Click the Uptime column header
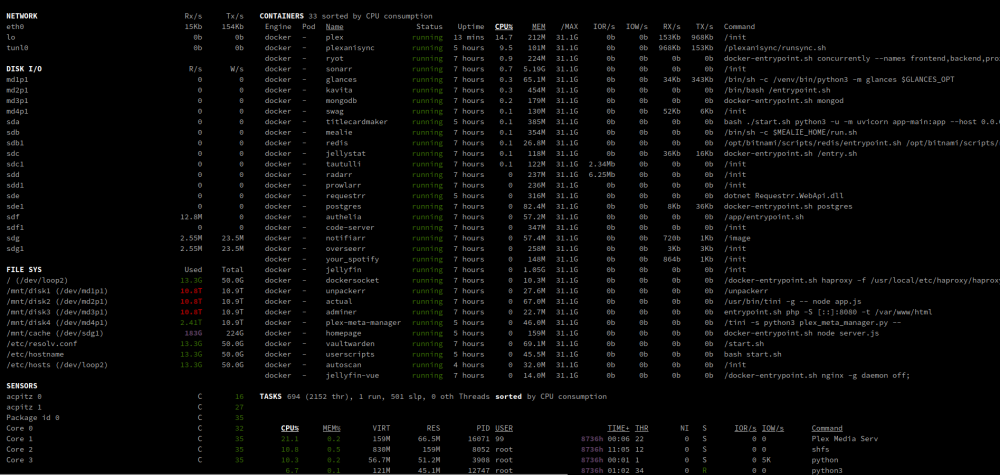Screen dimensions: 1000x475 pyautogui.click(x=471, y=27)
